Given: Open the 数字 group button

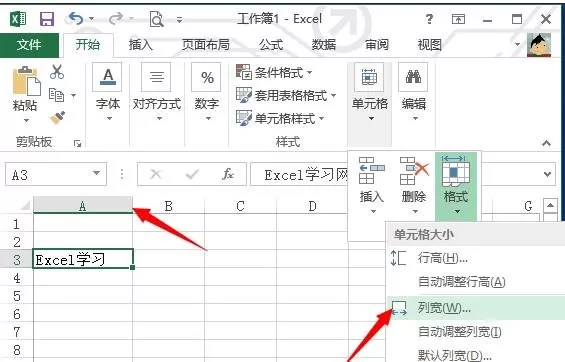Looking at the screenshot, I should click(207, 93).
